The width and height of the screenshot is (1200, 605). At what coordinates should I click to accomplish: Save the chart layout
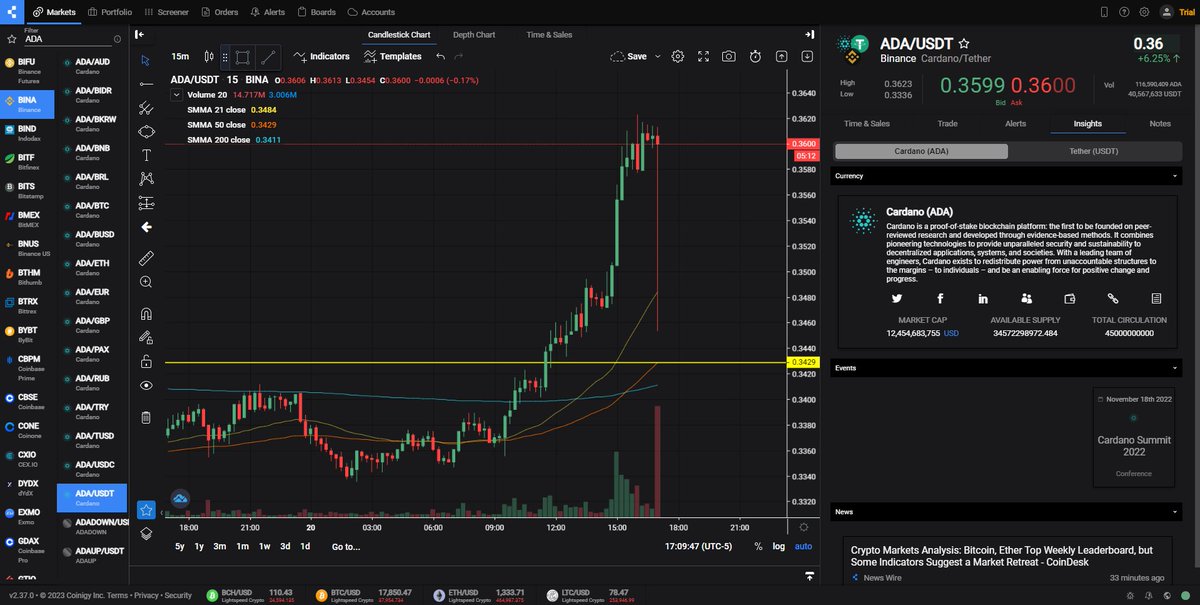pyautogui.click(x=628, y=57)
